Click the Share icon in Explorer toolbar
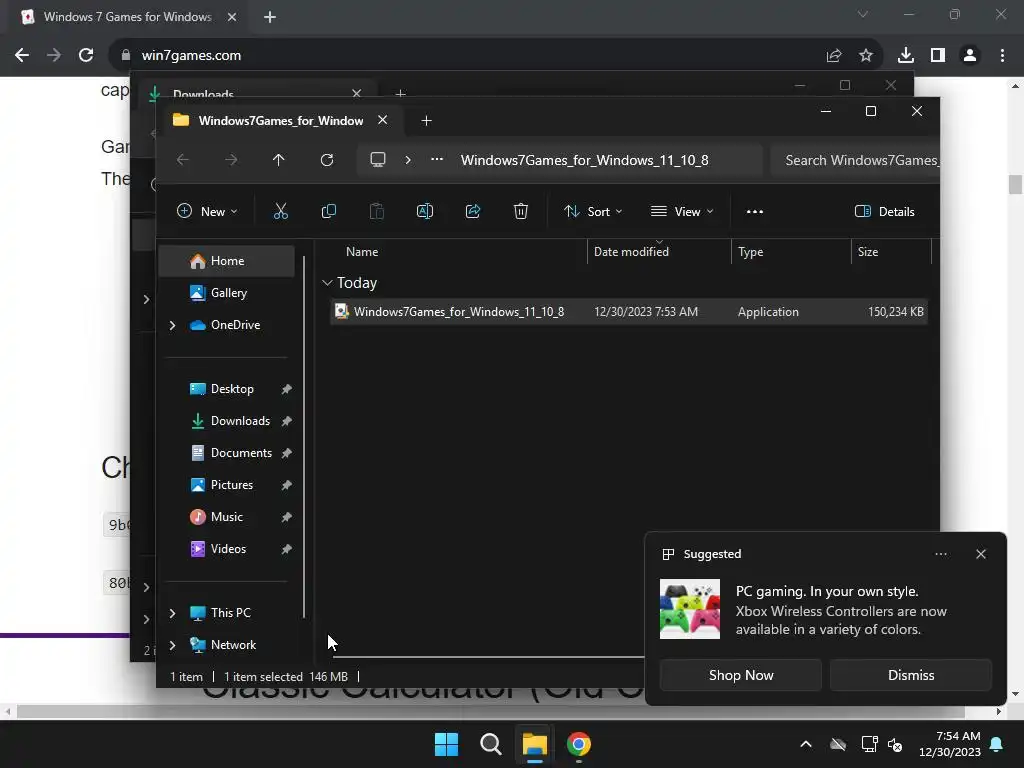1024x768 pixels. (x=473, y=211)
